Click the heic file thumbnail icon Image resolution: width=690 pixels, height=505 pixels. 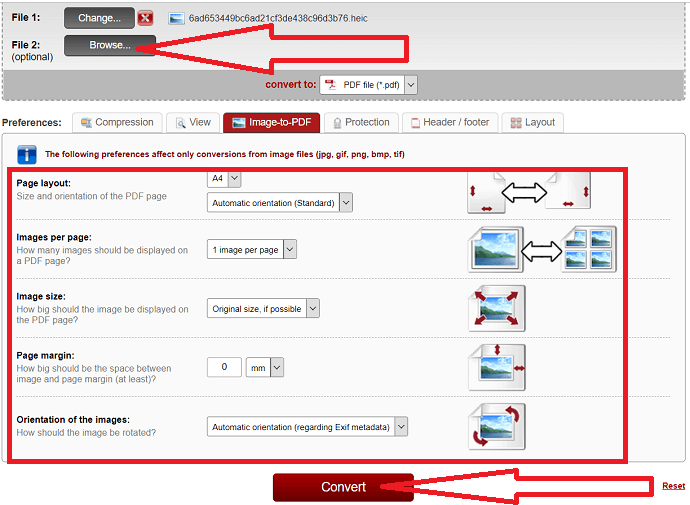176,18
